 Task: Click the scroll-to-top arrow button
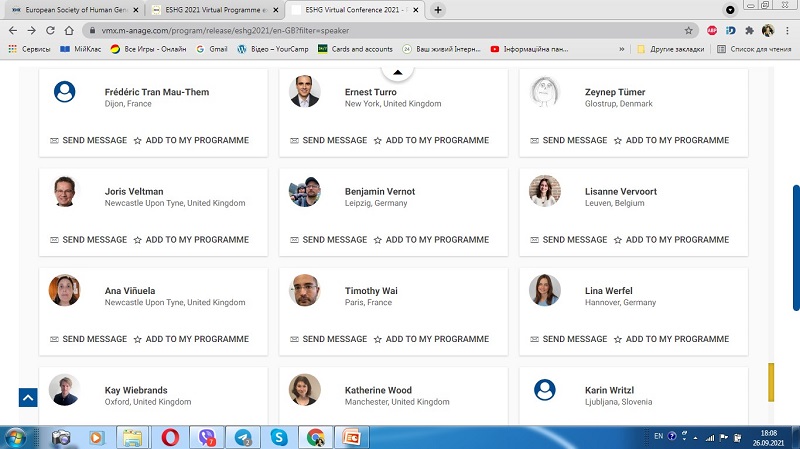click(28, 398)
